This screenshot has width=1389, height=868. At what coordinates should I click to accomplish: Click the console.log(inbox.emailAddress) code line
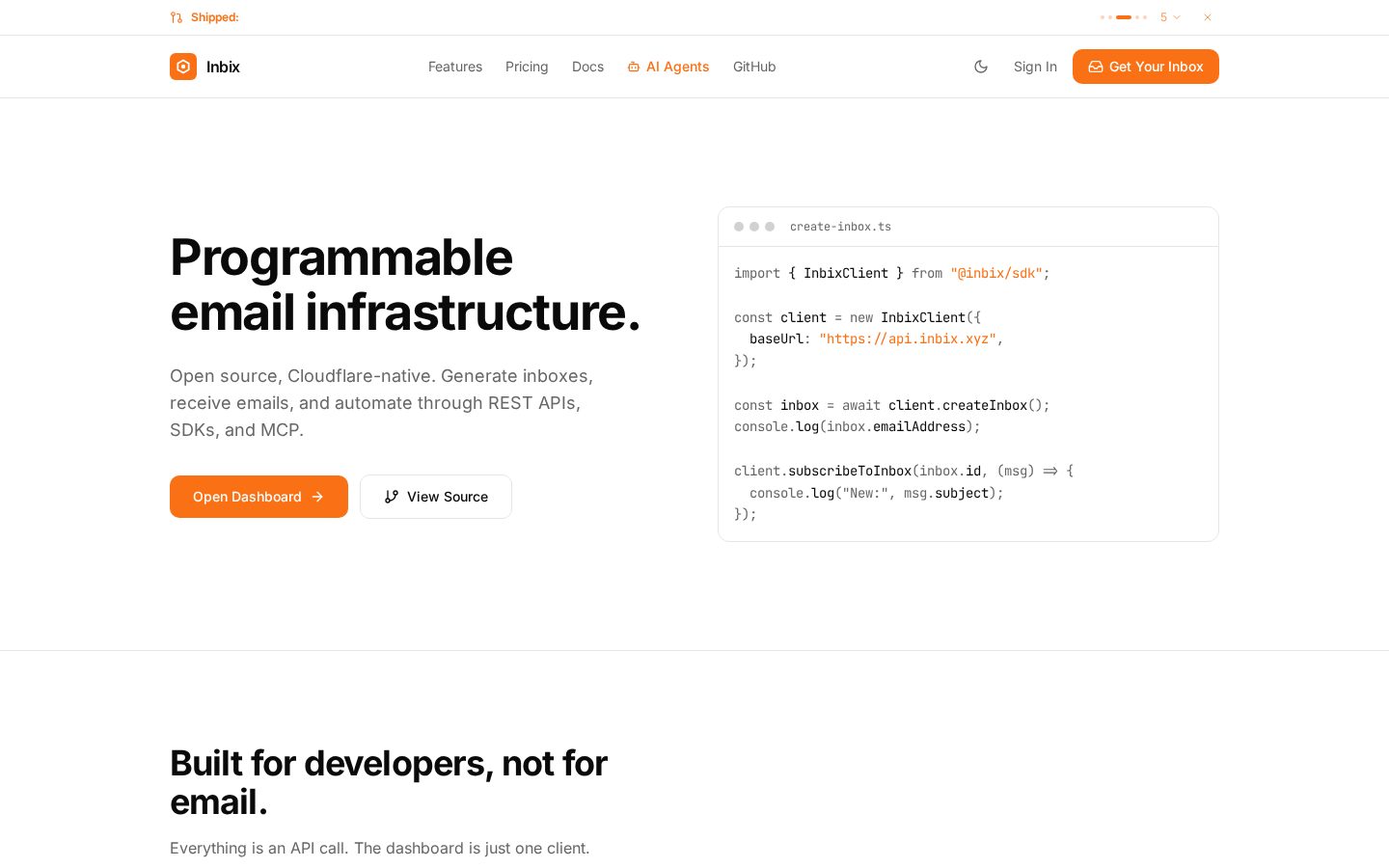(x=858, y=426)
